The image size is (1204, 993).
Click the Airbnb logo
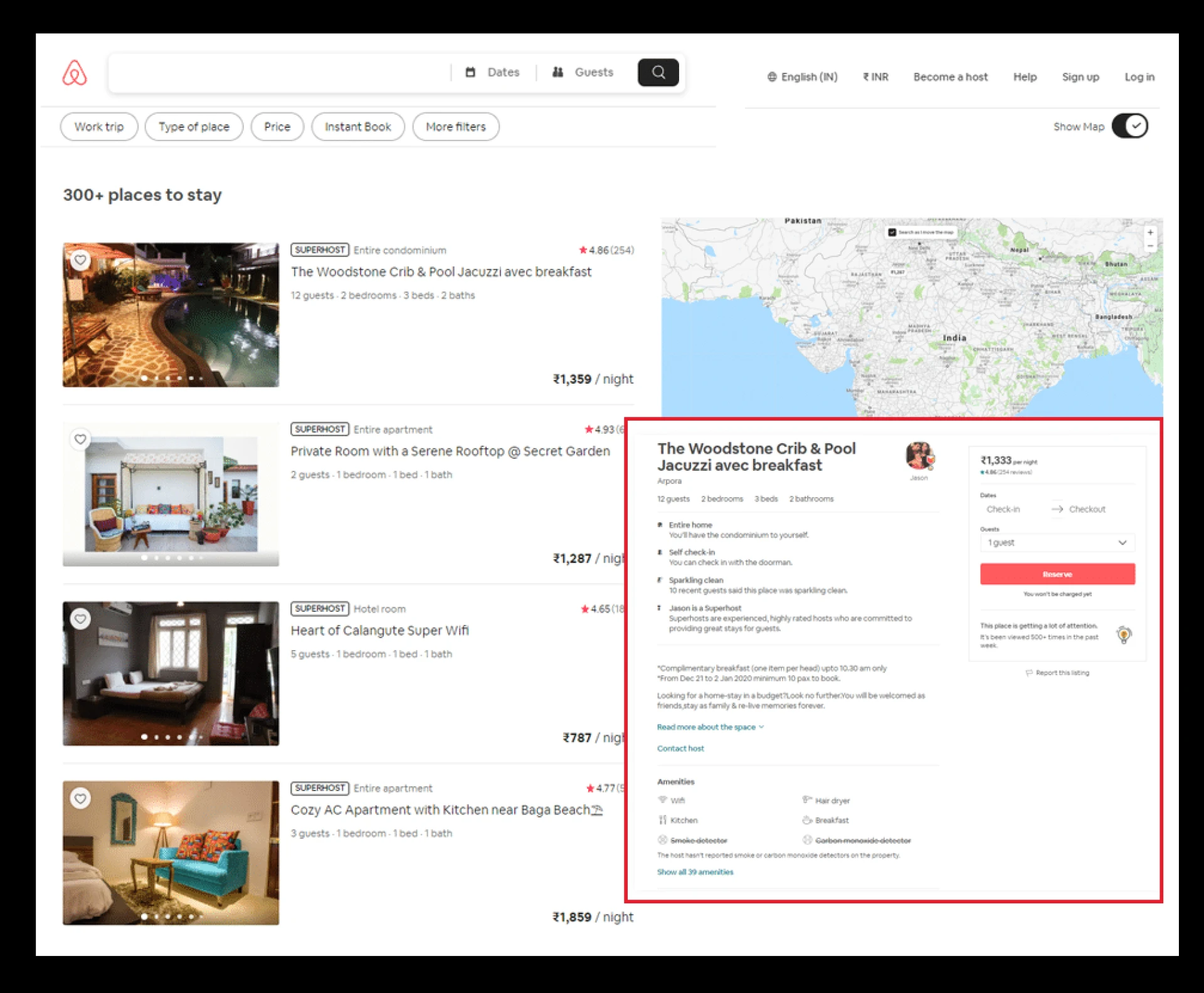[x=74, y=72]
